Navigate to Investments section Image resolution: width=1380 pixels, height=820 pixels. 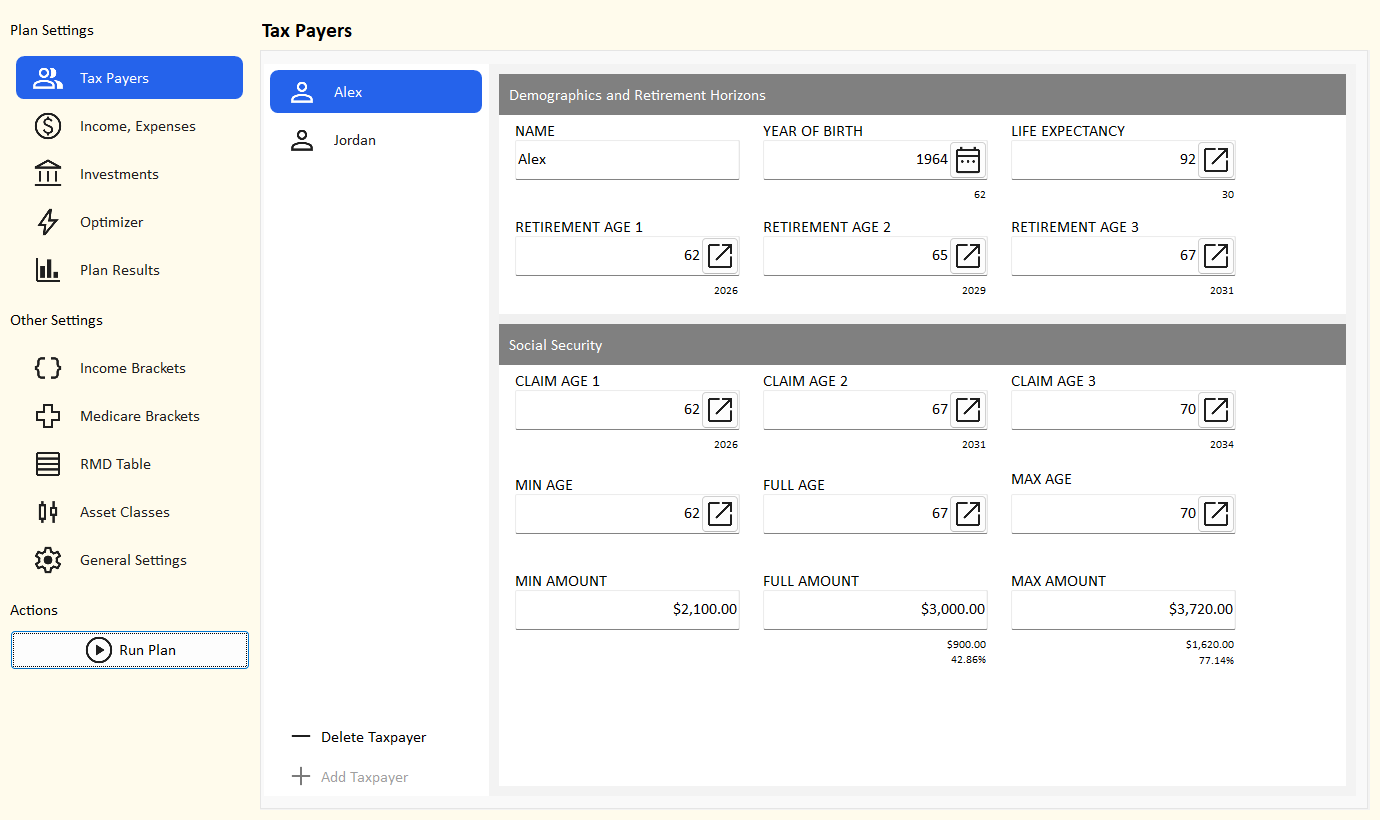click(x=129, y=174)
